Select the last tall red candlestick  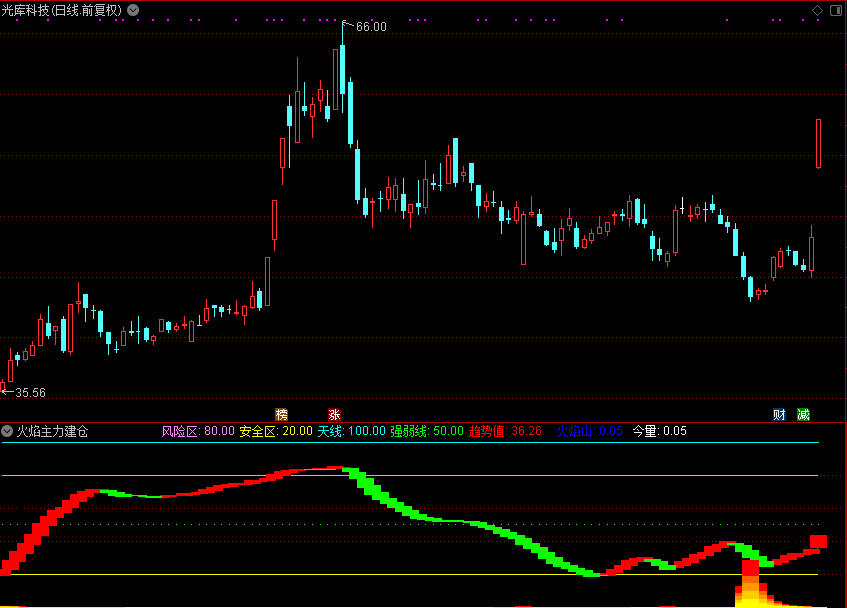[818, 144]
